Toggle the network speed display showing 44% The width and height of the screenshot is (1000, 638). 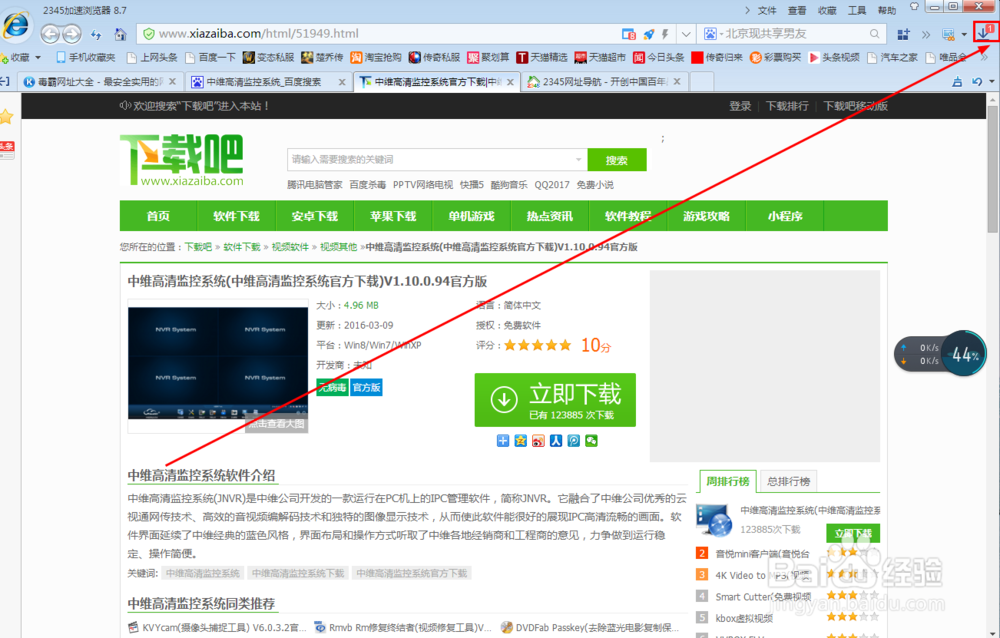[963, 353]
